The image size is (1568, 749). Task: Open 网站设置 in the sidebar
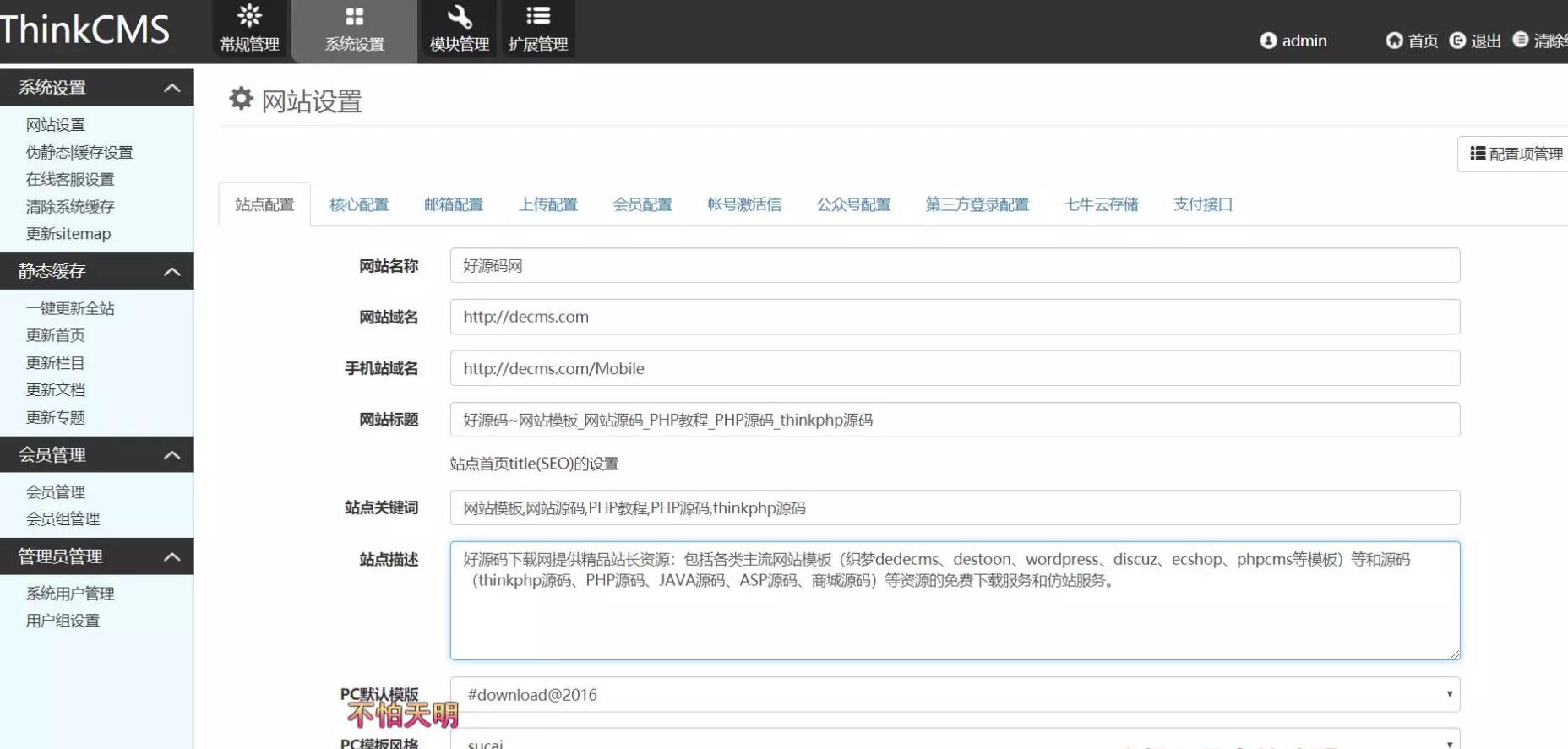click(x=56, y=125)
